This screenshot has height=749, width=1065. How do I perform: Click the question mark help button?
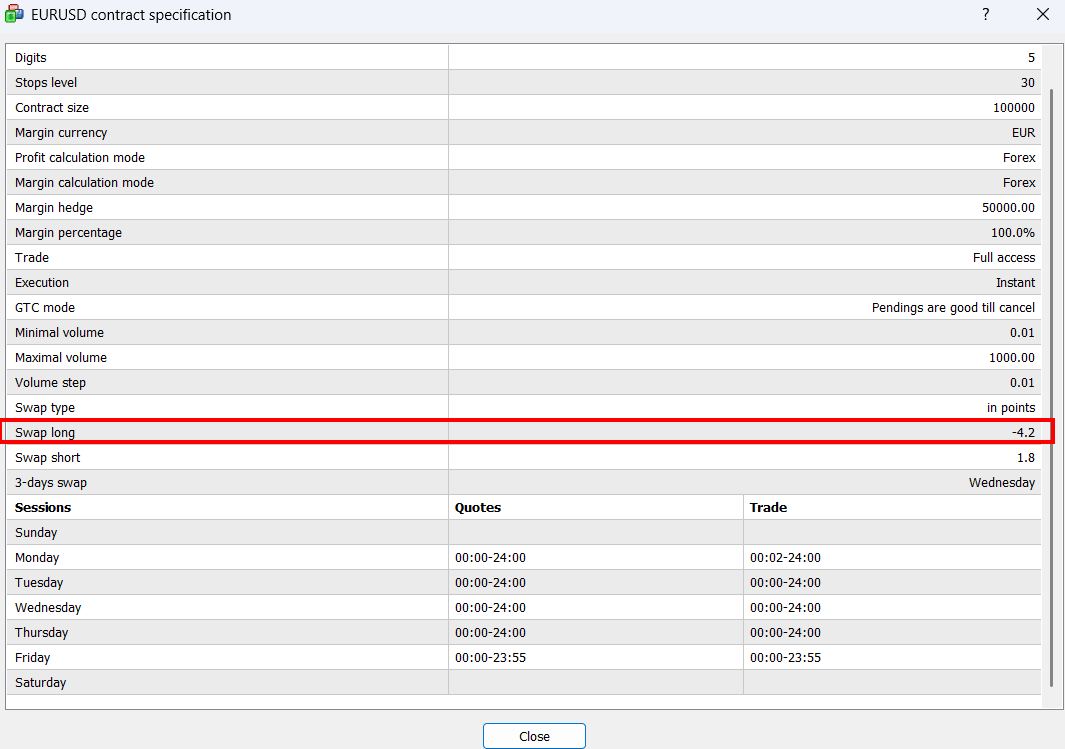click(985, 15)
